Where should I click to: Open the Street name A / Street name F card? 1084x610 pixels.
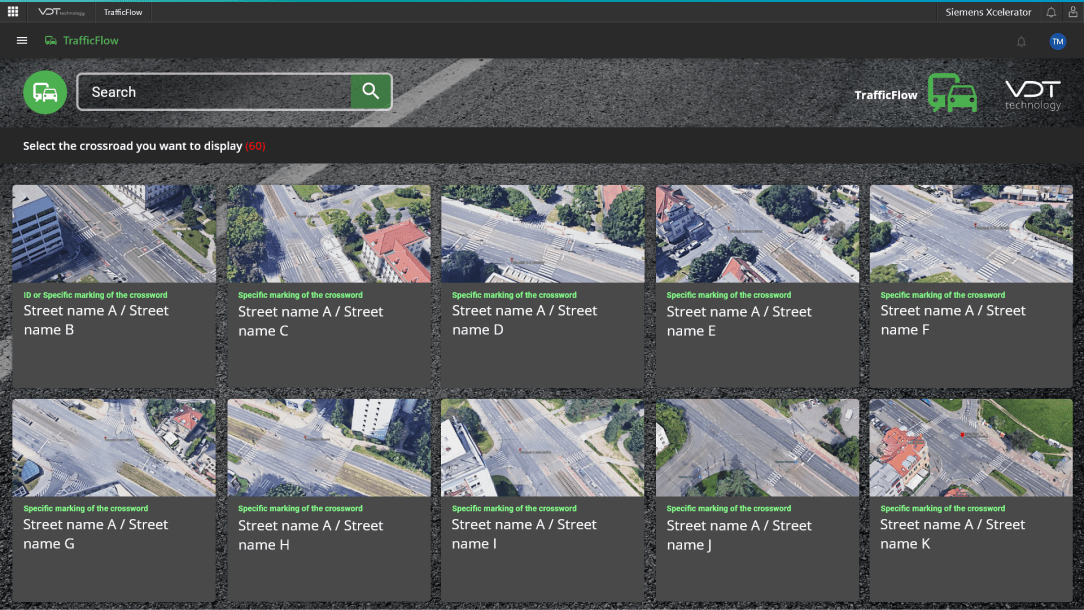coord(971,286)
